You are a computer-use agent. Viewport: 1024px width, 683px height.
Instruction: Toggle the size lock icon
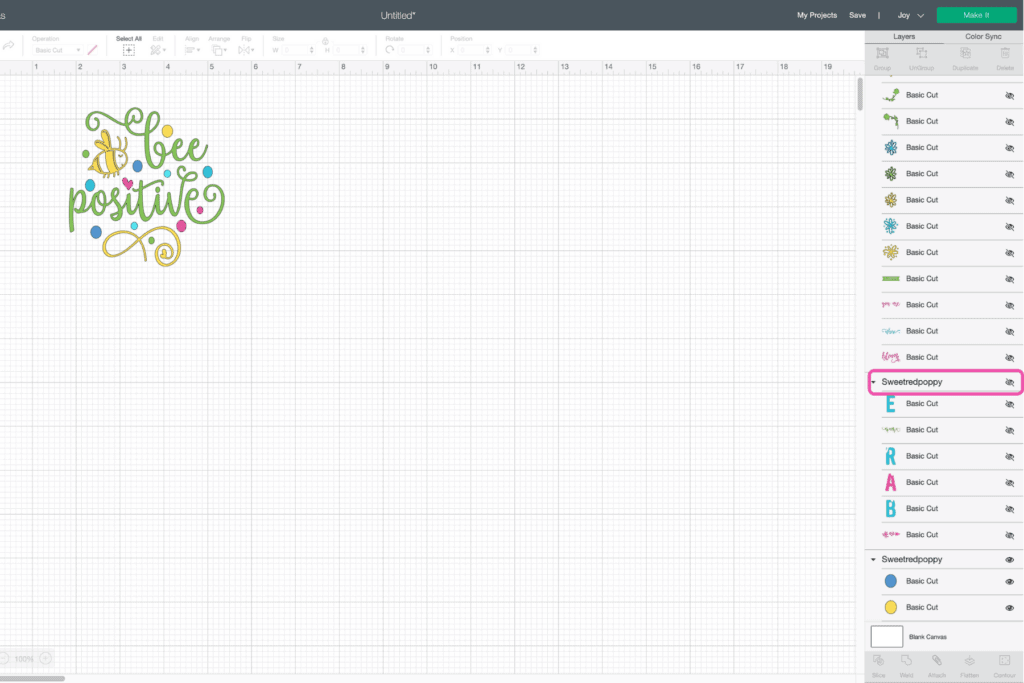coord(325,41)
